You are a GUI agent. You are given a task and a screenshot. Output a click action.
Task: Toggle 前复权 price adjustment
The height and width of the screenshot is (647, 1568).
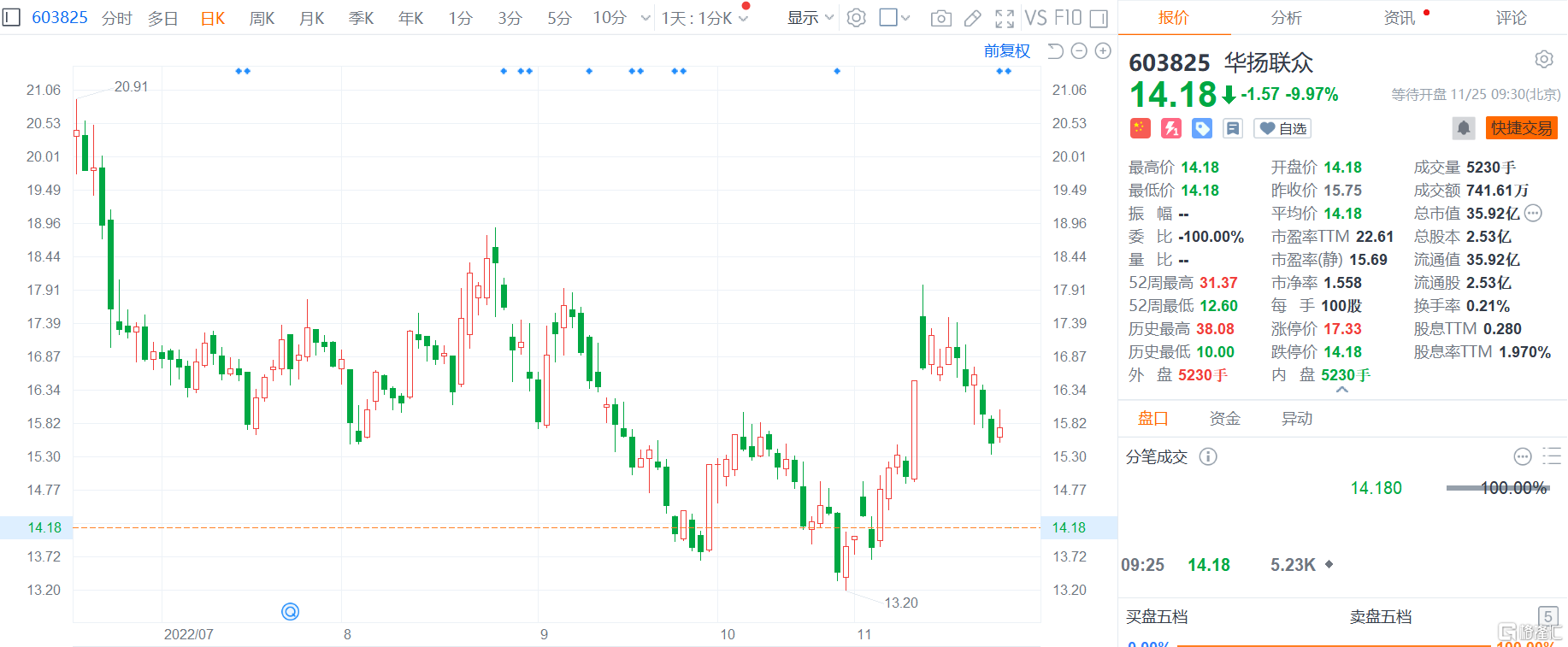tap(1006, 51)
